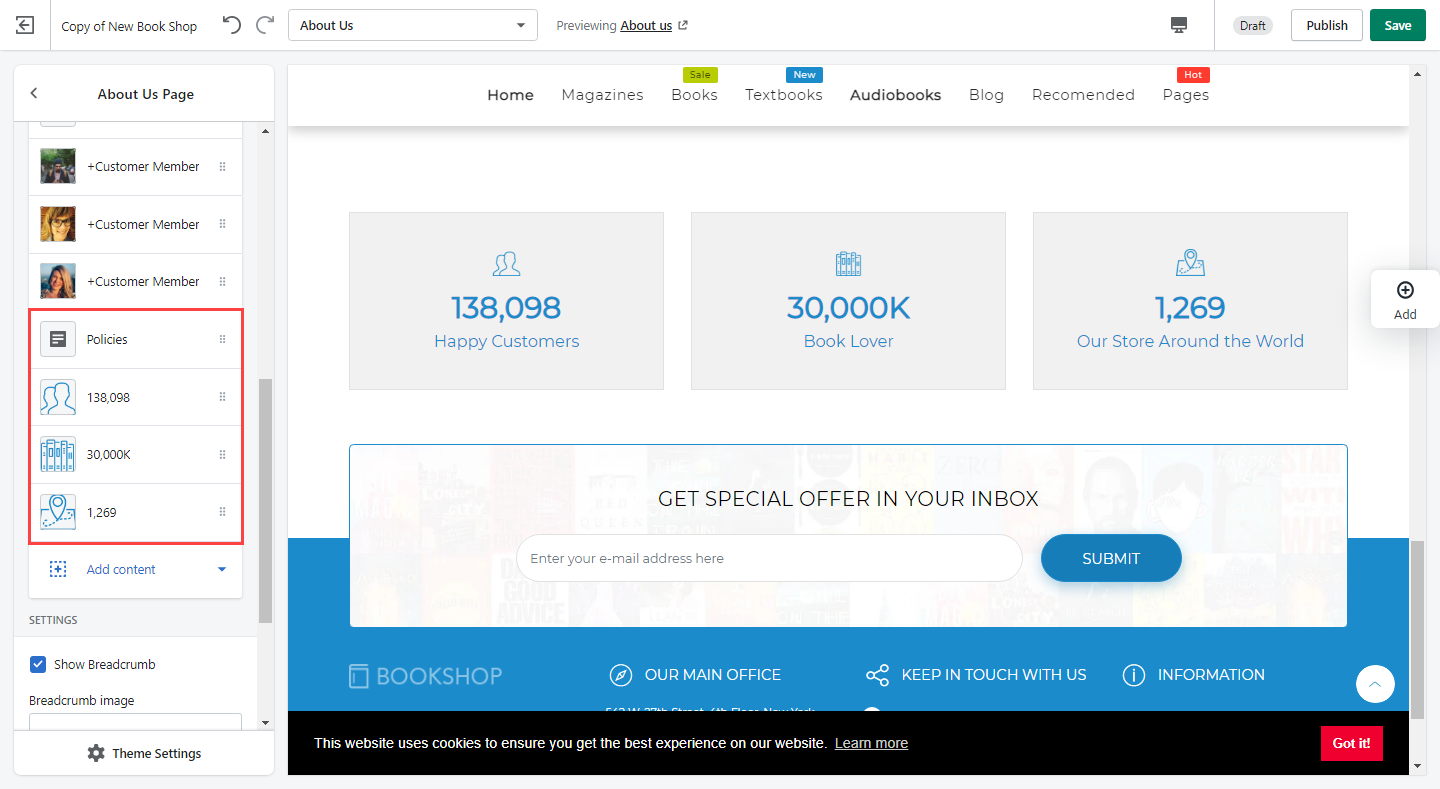Click the share icon beside Keep In Touch
Viewport: 1440px width, 789px height.
(877, 675)
